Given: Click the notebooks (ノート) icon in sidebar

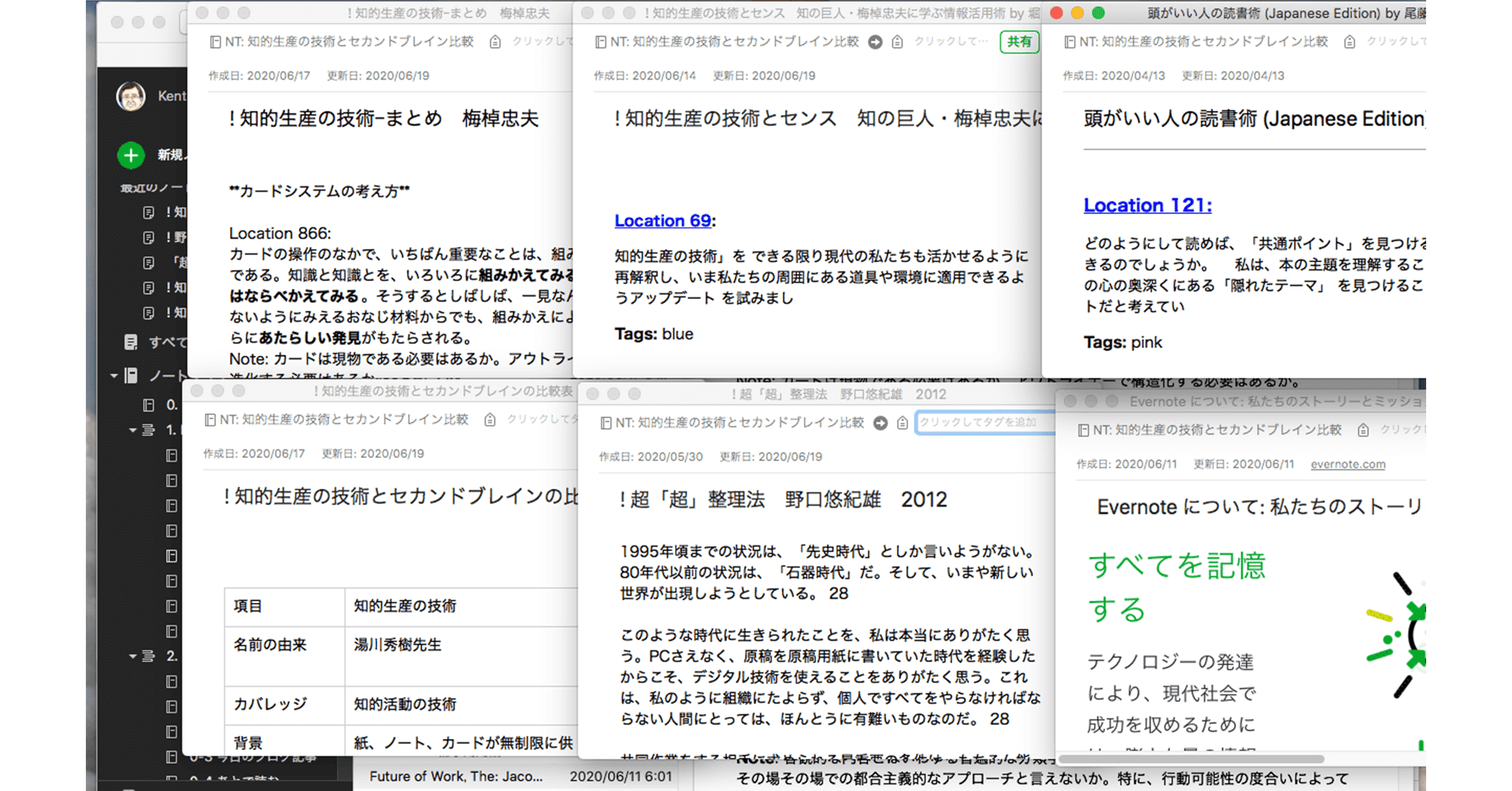Looking at the screenshot, I should [132, 375].
